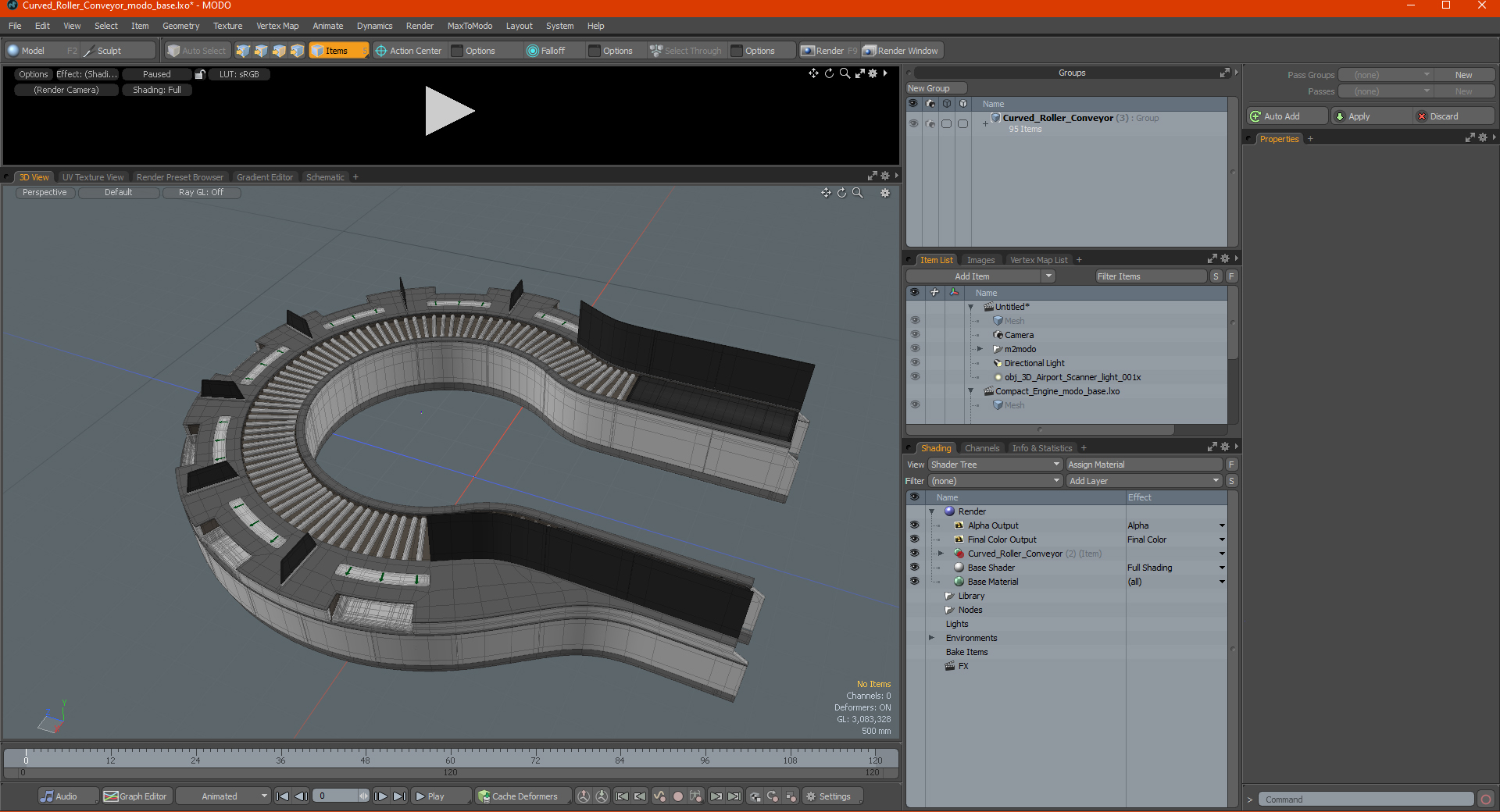
Task: Start preview render play button
Action: [x=449, y=111]
